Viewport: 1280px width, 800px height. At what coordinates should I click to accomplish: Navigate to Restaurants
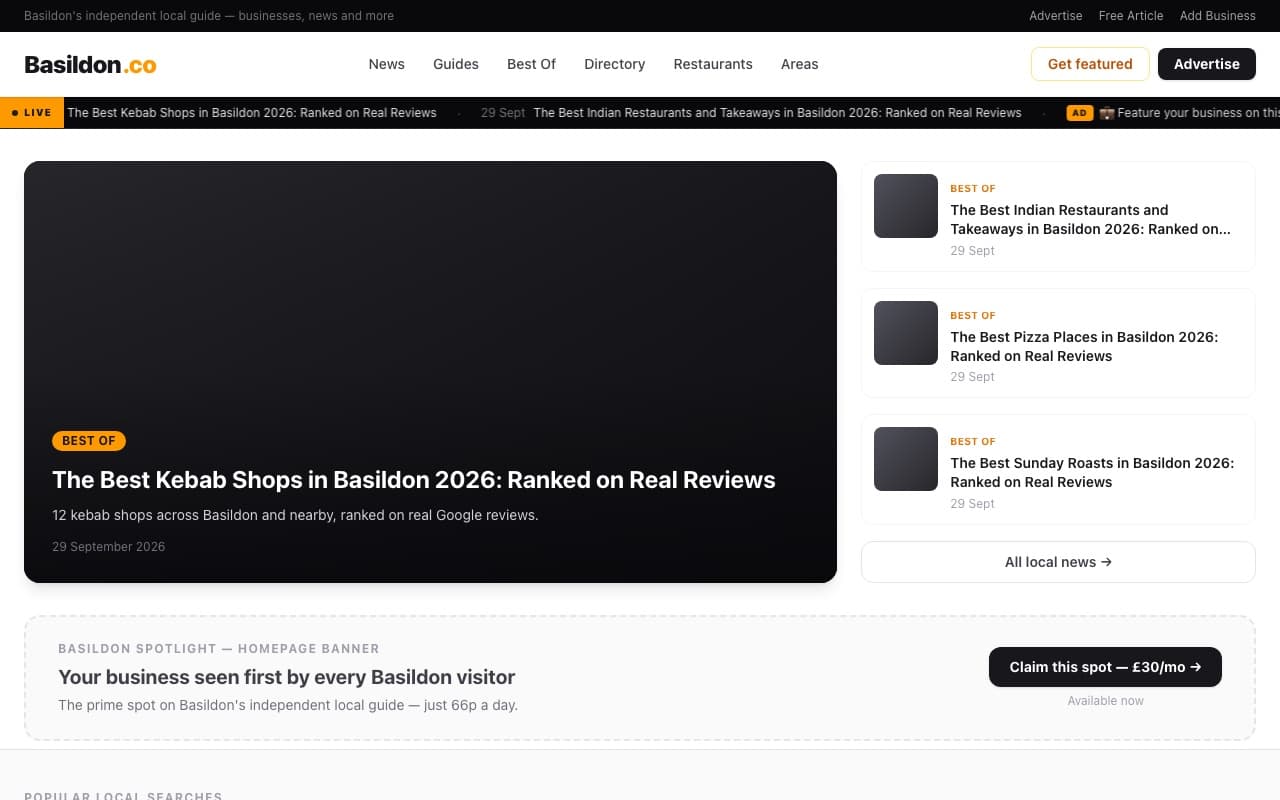pos(713,64)
